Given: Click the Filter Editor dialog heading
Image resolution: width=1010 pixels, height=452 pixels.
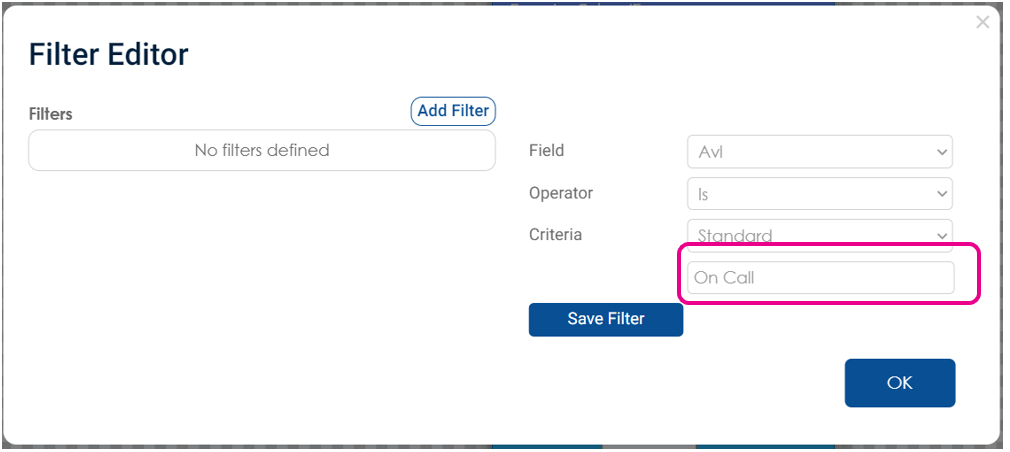Looking at the screenshot, I should (108, 55).
